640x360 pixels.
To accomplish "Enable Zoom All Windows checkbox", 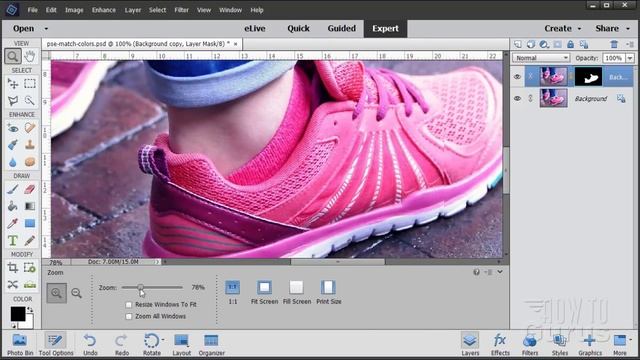I will [129, 316].
